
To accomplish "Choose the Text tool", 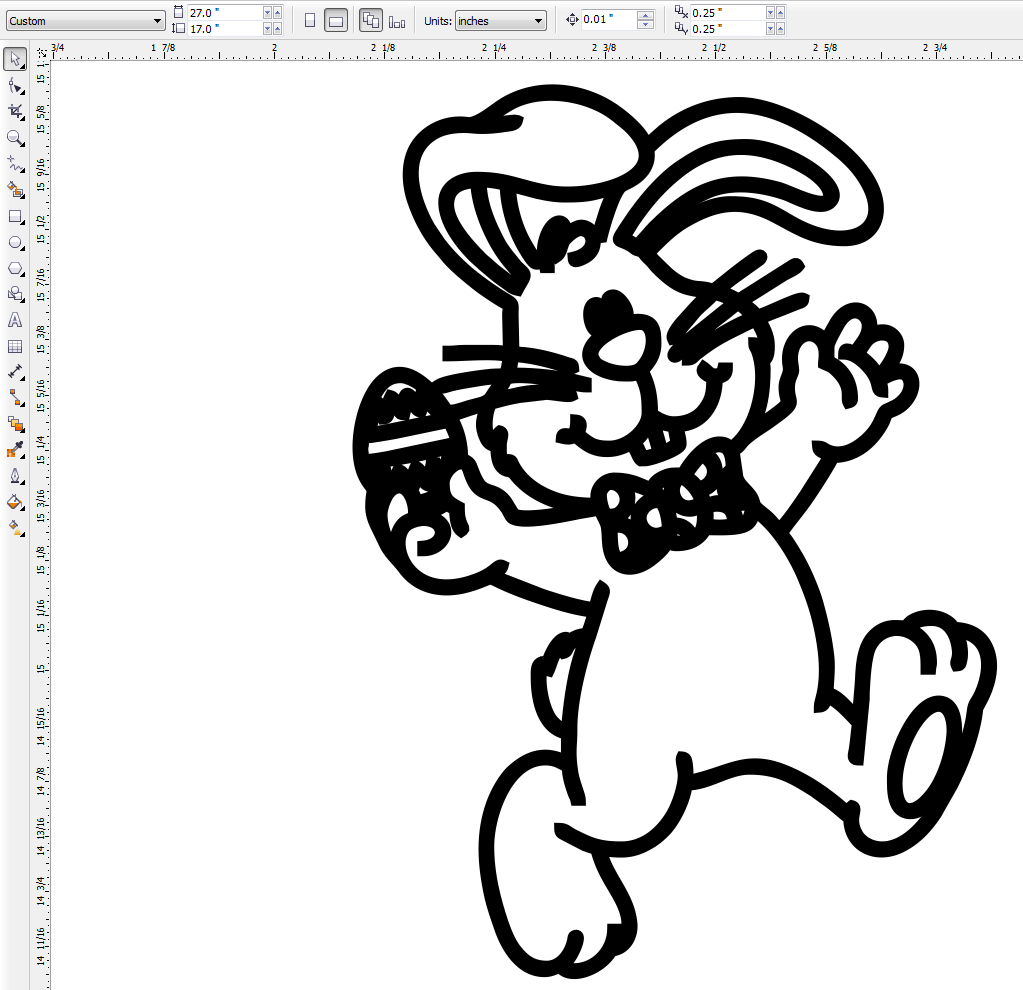I will 15,320.
